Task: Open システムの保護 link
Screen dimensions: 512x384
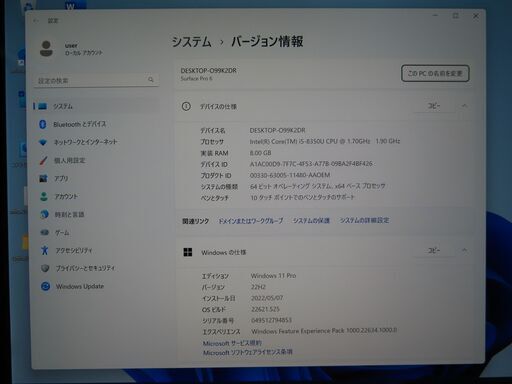Action: pos(311,220)
